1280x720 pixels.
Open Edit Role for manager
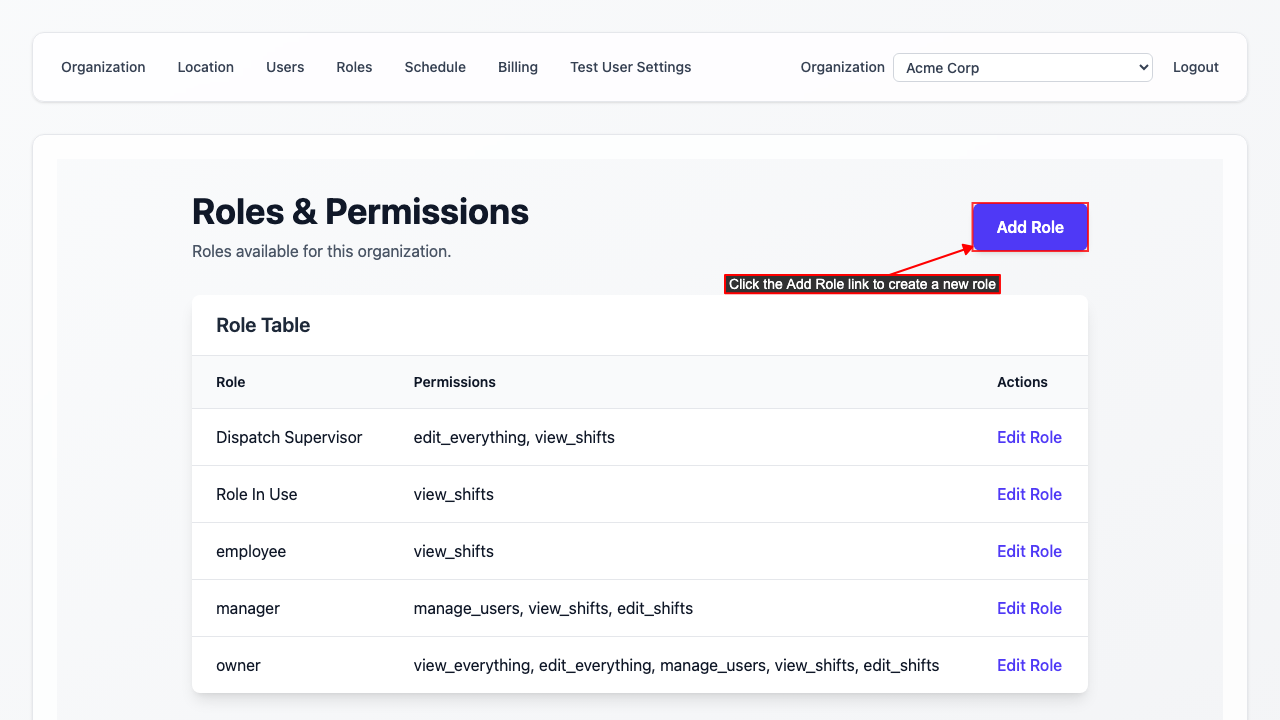[x=1029, y=608]
